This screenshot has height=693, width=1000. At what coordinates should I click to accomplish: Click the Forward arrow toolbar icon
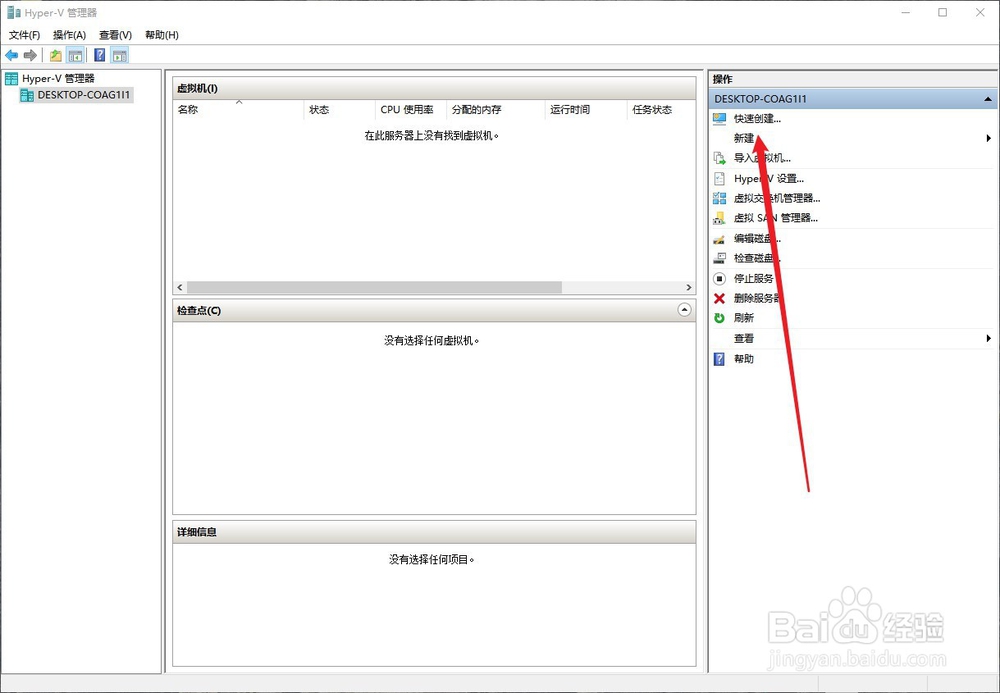point(30,55)
